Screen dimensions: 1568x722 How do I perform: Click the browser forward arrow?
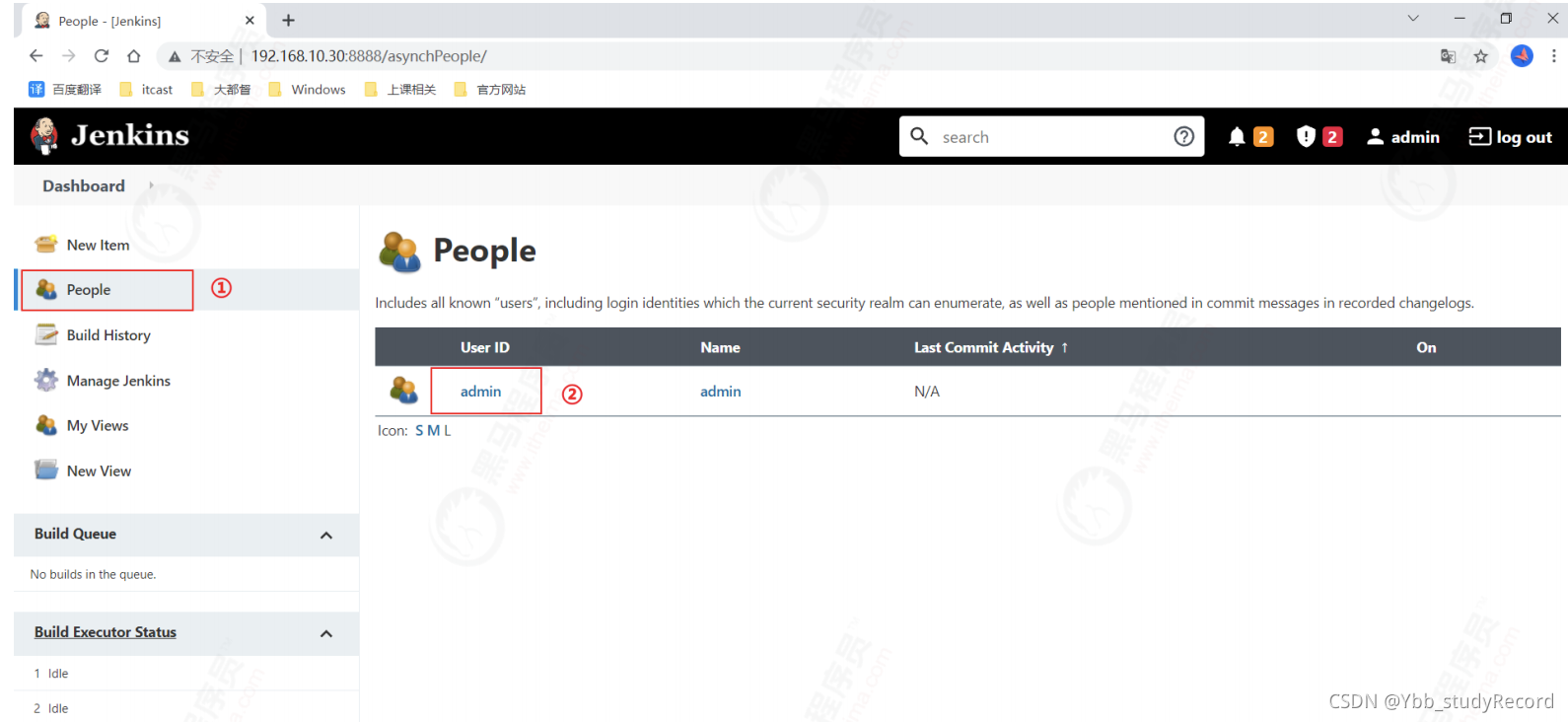tap(68, 56)
